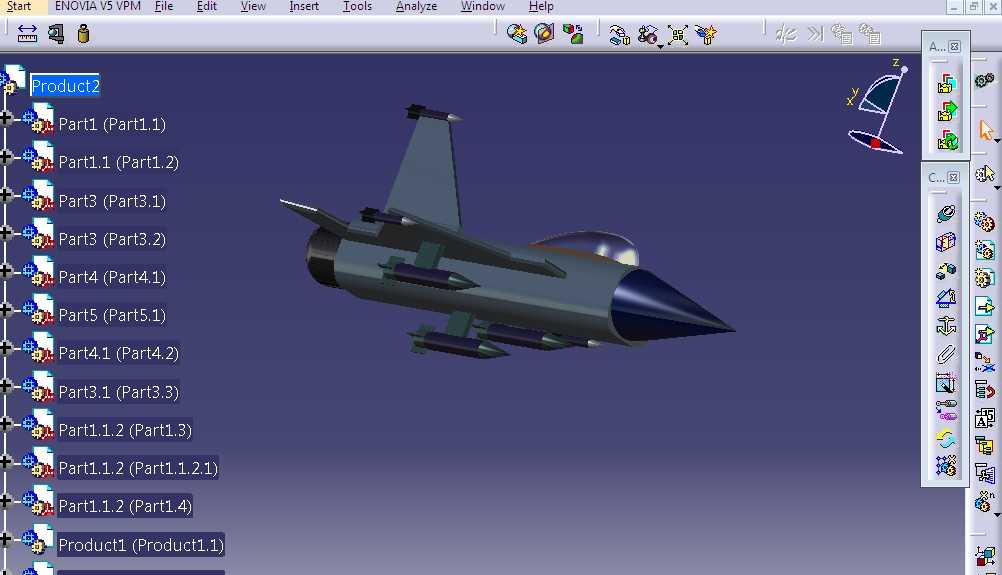Click the Existing Component With Positioning icon

[984, 334]
